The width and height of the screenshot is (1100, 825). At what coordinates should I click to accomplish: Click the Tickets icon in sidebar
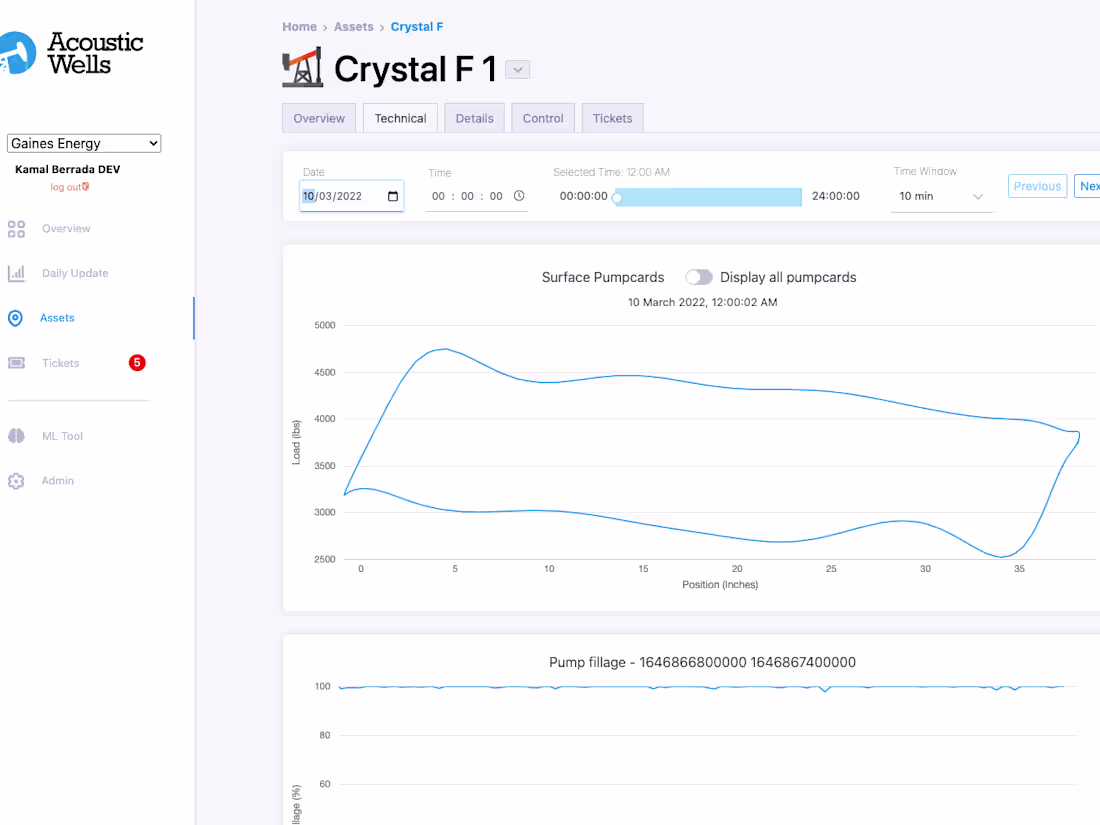point(16,363)
